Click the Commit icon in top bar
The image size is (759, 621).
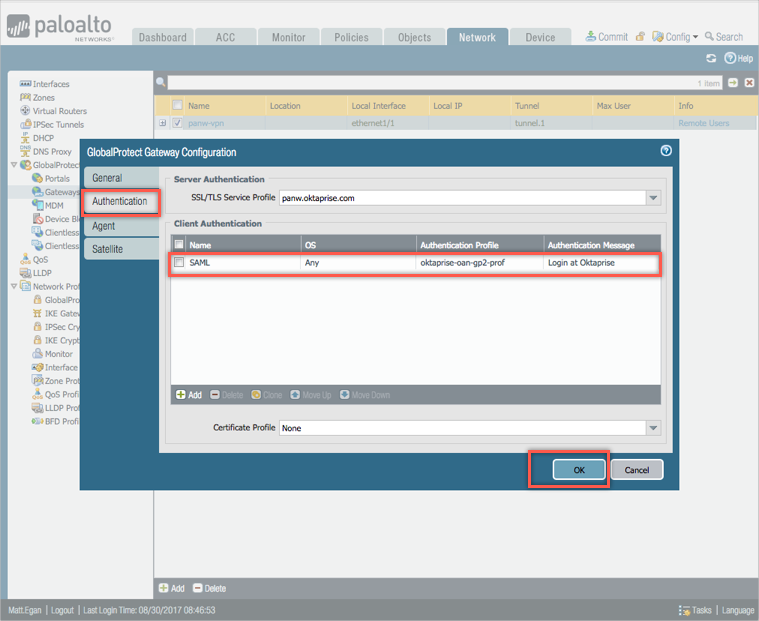591,37
